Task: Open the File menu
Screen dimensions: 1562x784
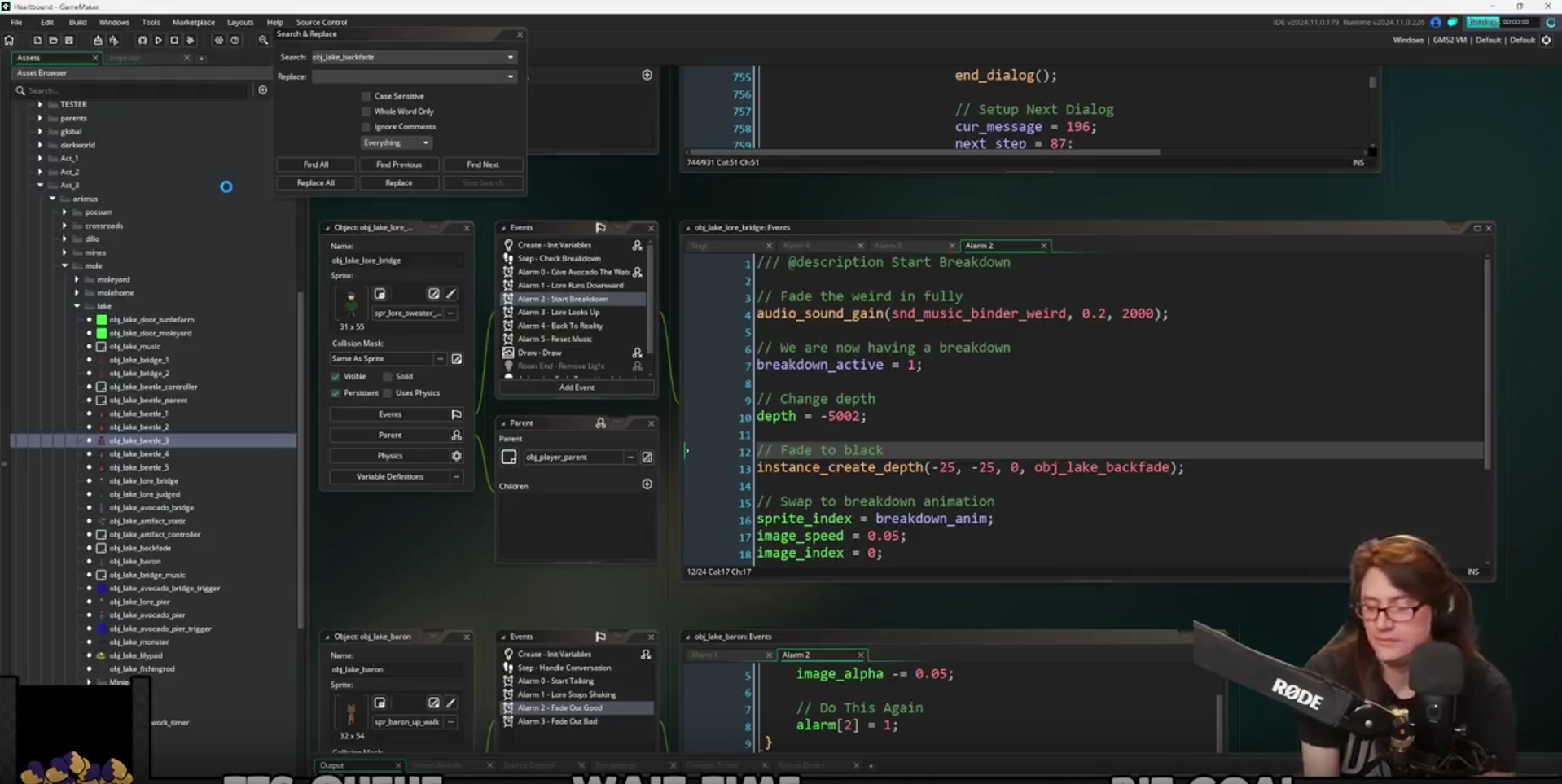Action: pos(16,23)
